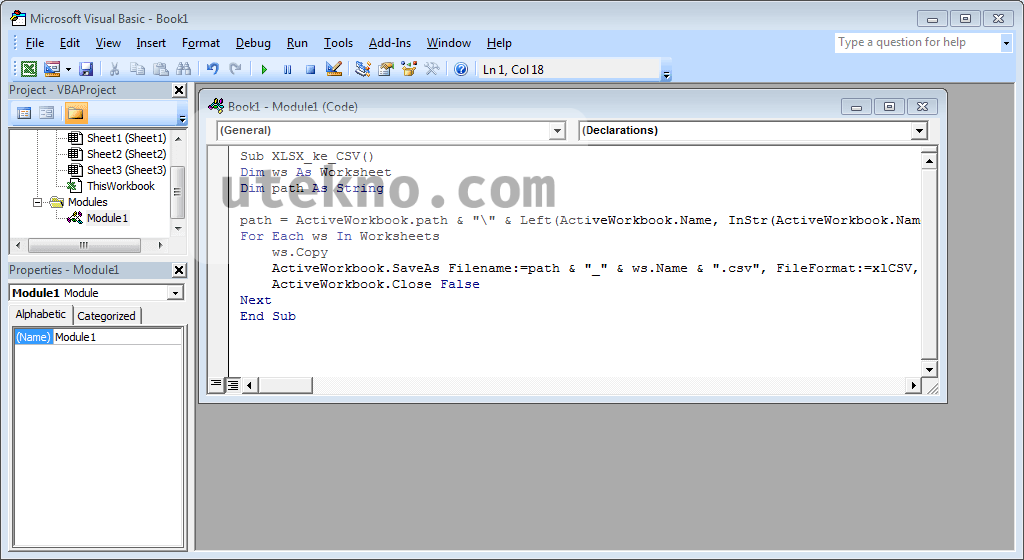Screen dimensions: 1024x560
Task: Toggle Folders button in Project panel
Action: click(76, 113)
